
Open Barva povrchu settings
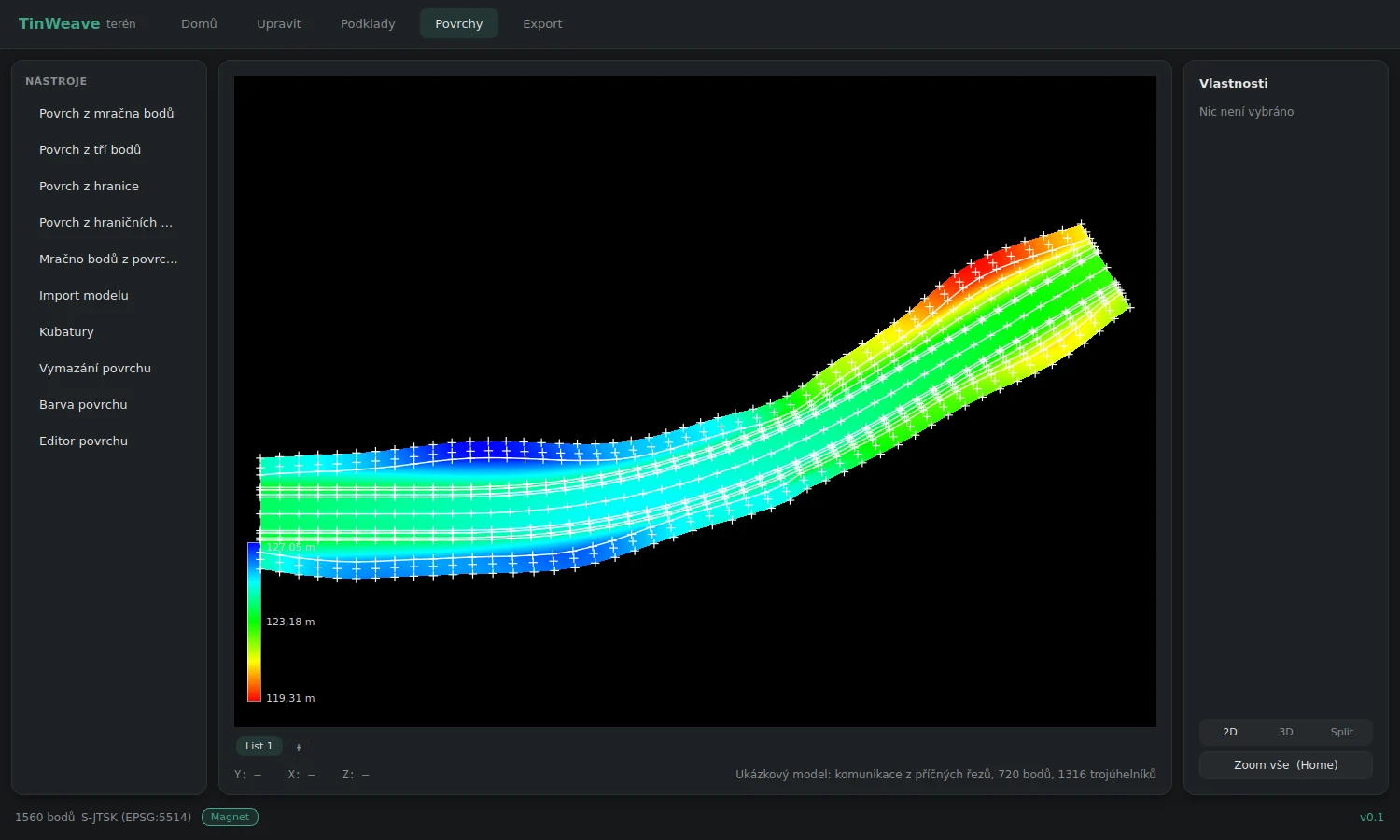(x=109, y=404)
